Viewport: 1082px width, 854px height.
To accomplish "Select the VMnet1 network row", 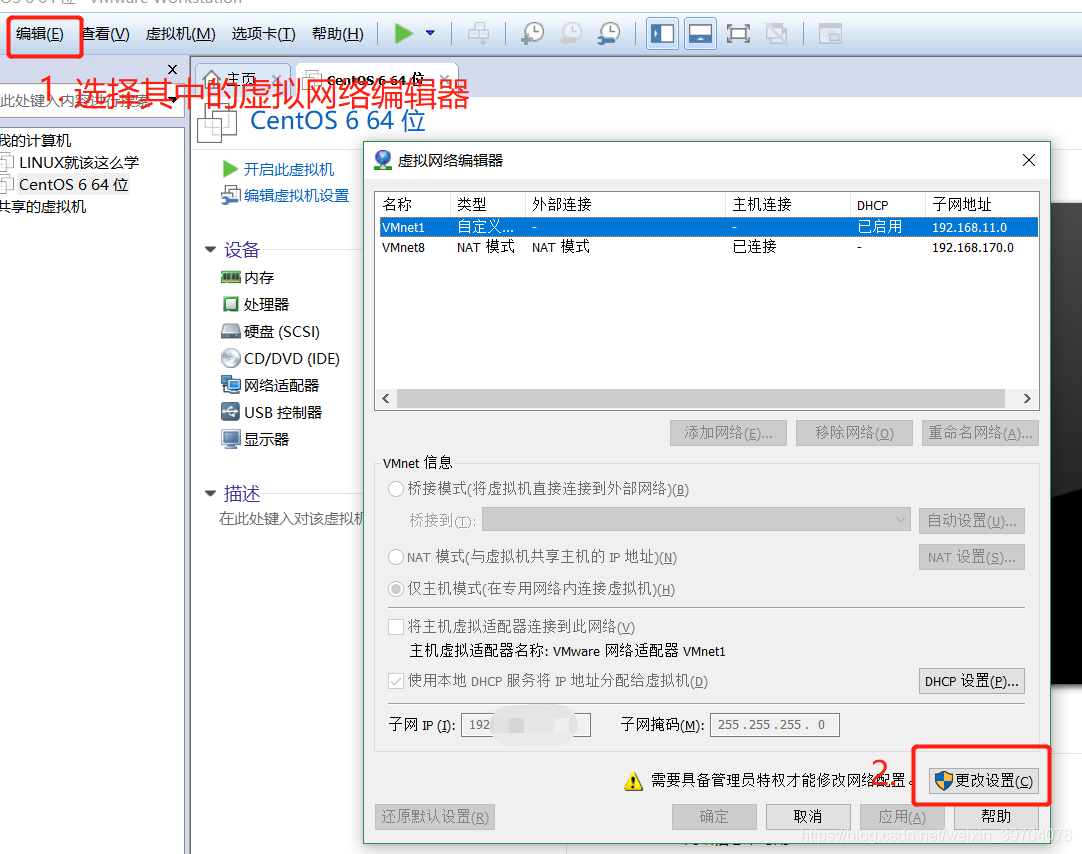I will click(709, 227).
